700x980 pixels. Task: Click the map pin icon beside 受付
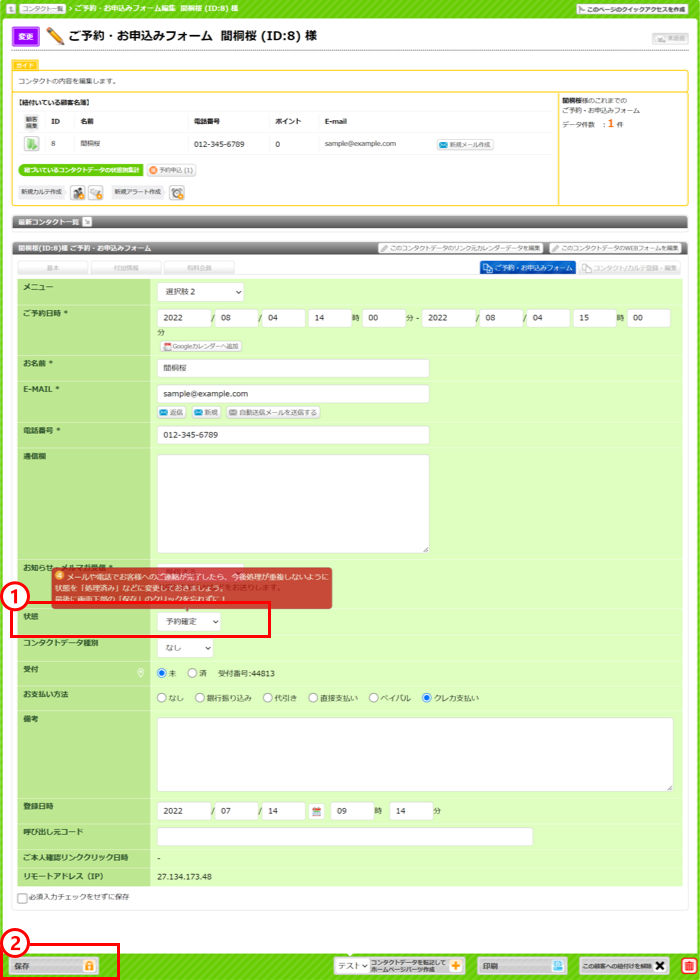tap(141, 673)
